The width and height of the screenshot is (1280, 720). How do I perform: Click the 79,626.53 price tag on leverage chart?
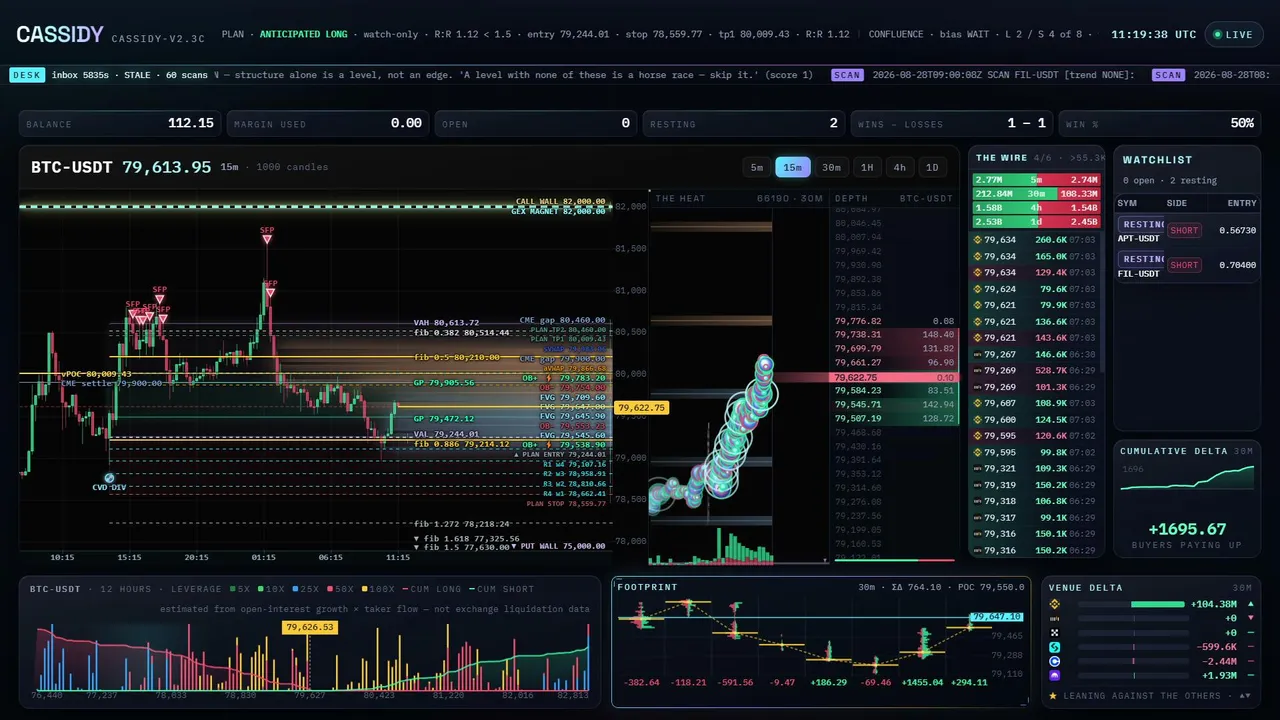coord(309,628)
